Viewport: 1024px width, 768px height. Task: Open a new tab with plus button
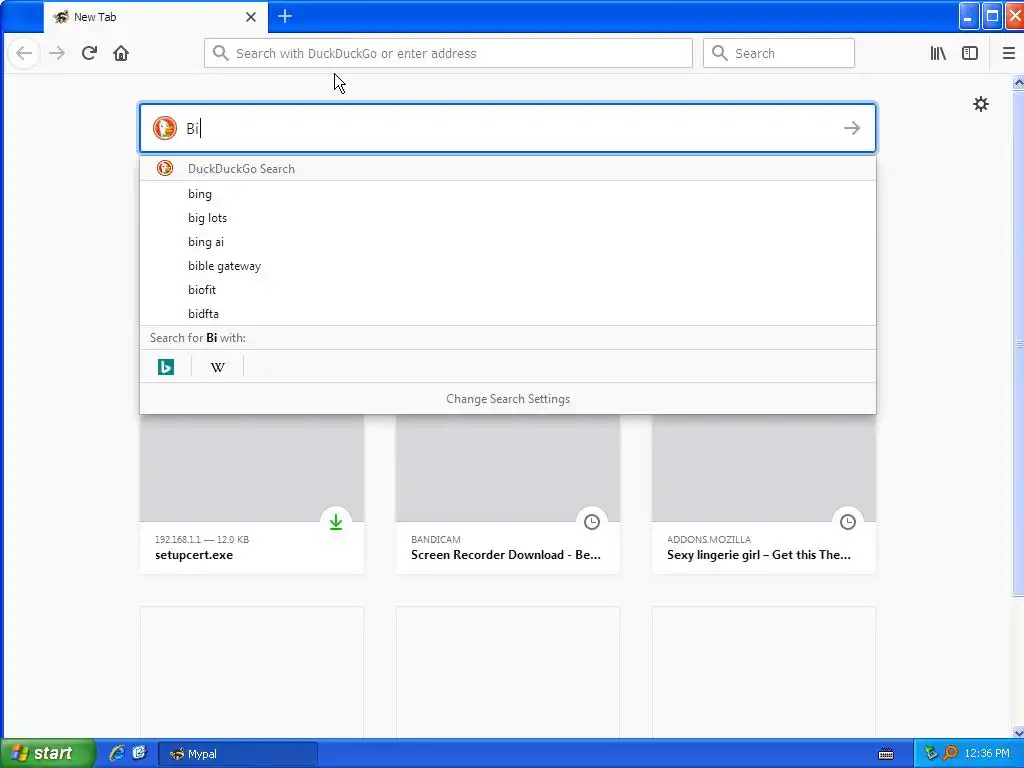285,16
